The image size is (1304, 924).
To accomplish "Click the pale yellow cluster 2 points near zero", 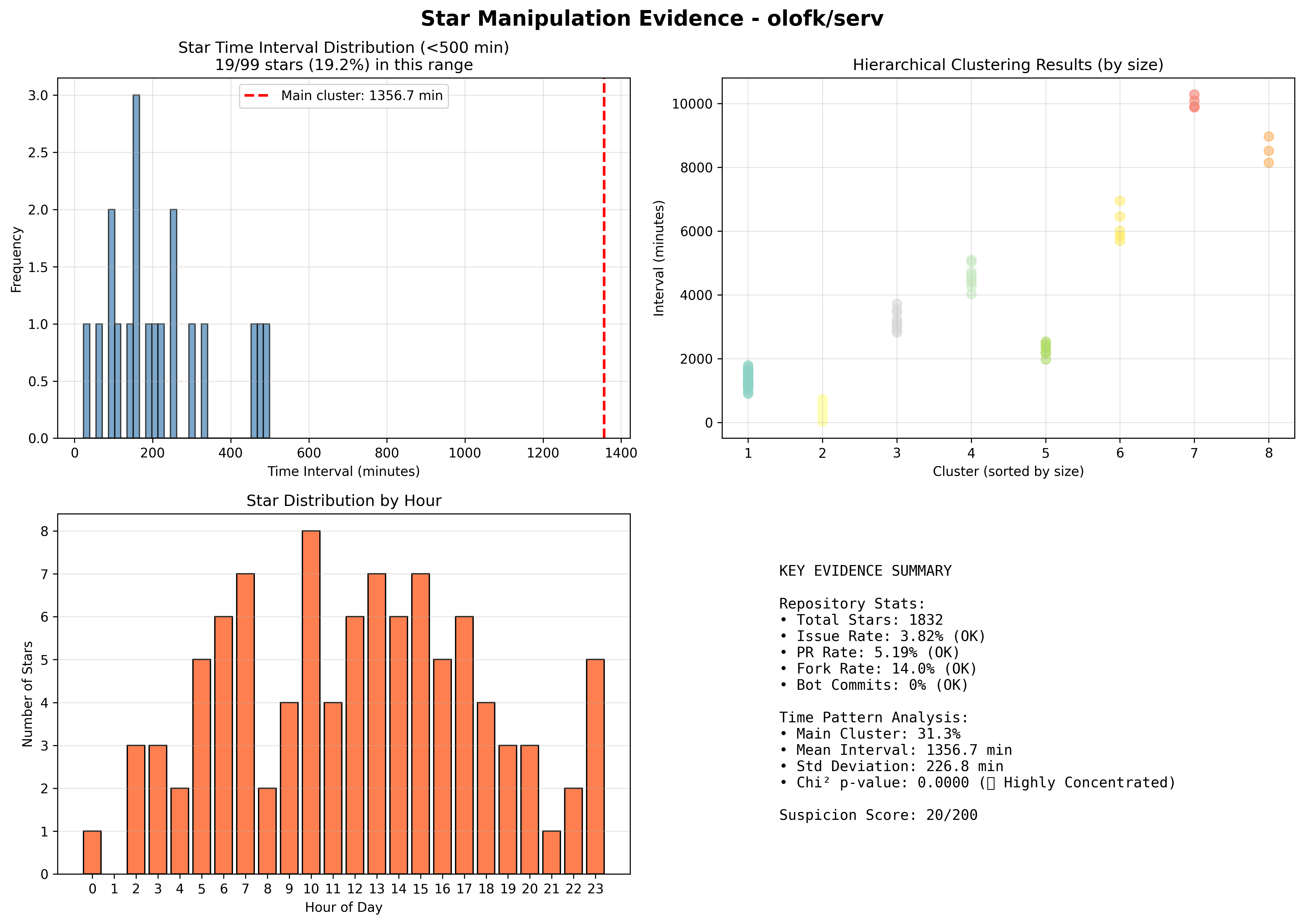I will tap(822, 411).
